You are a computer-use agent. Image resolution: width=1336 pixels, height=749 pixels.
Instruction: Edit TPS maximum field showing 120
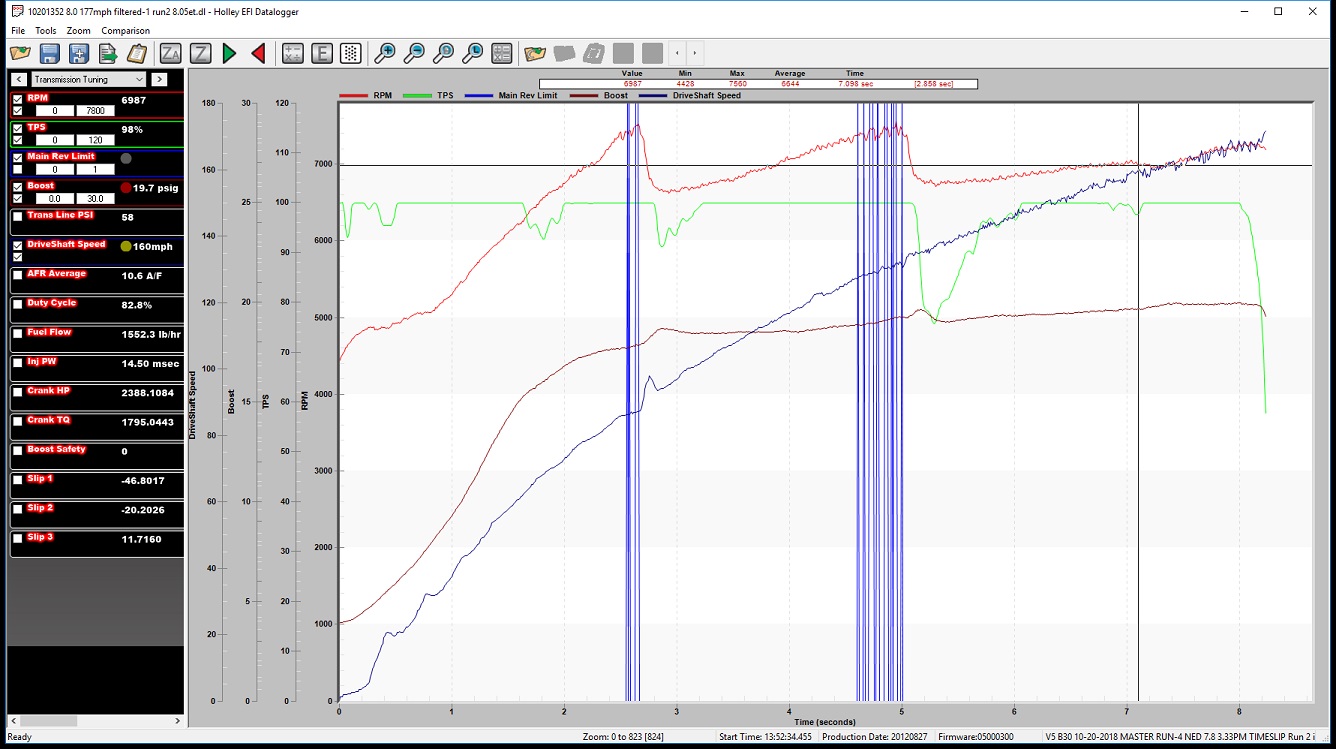(x=95, y=140)
